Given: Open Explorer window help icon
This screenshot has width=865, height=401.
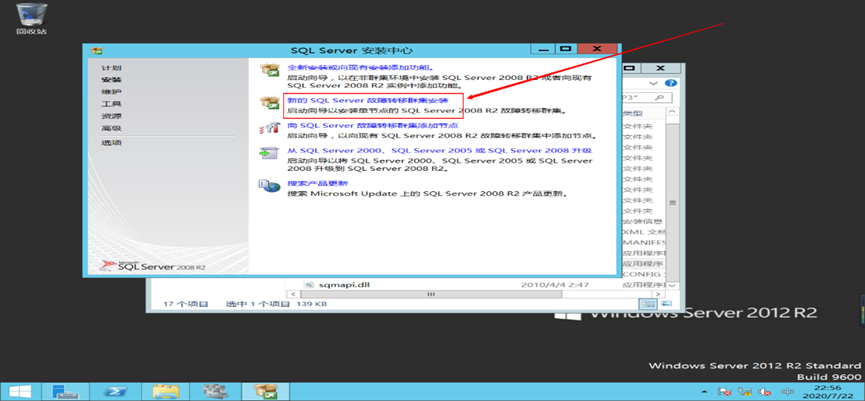Looking at the screenshot, I should [671, 83].
